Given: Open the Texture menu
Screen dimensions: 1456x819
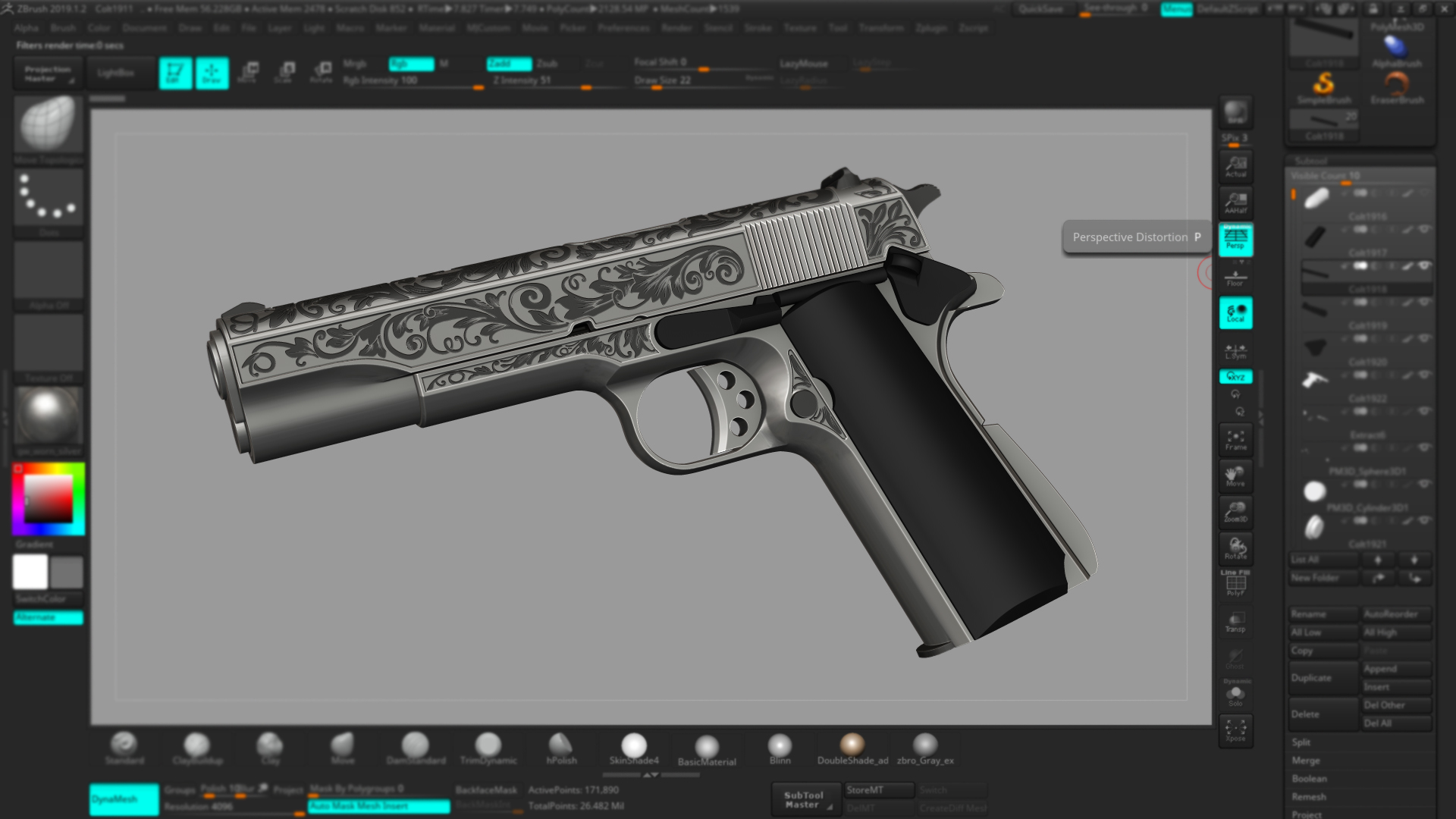Looking at the screenshot, I should (802, 28).
